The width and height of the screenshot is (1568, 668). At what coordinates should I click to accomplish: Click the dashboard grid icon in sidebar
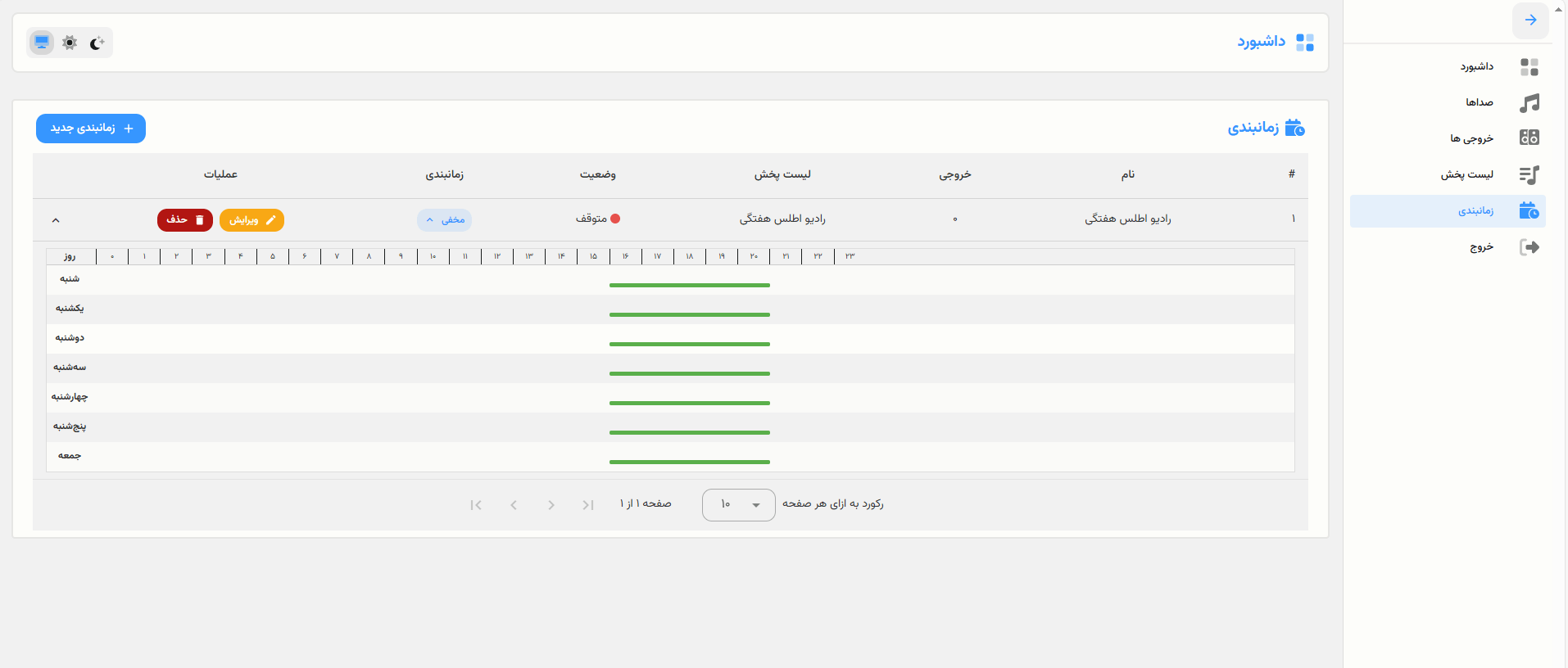point(1529,66)
